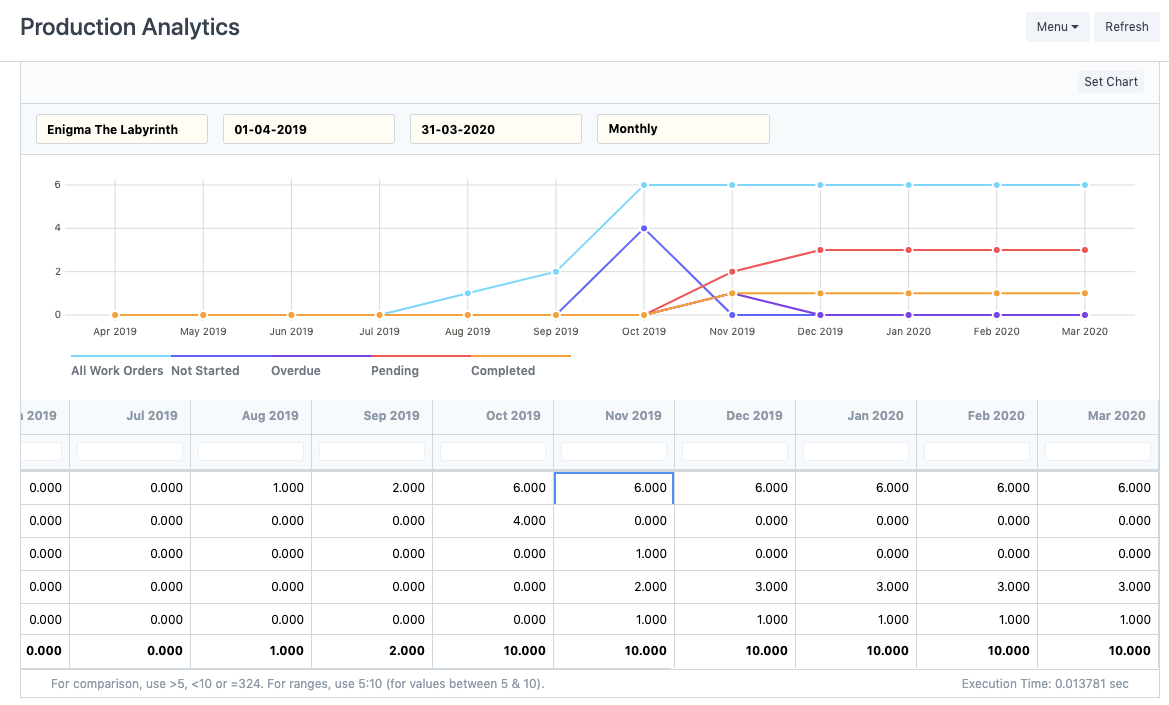
Task: Open the 01-04-2019 from date field
Action: click(309, 129)
